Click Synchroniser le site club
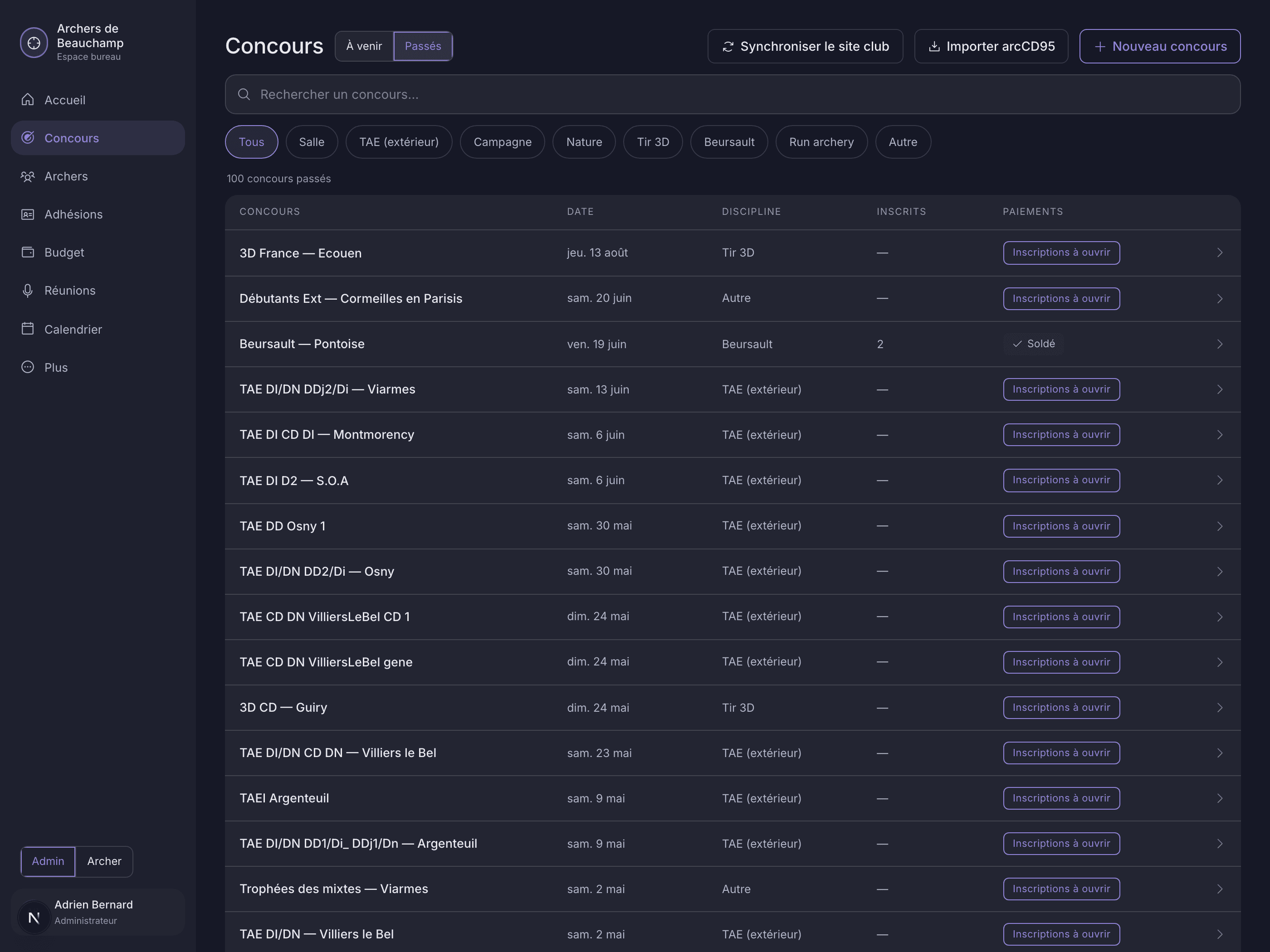The image size is (1270, 952). [805, 47]
